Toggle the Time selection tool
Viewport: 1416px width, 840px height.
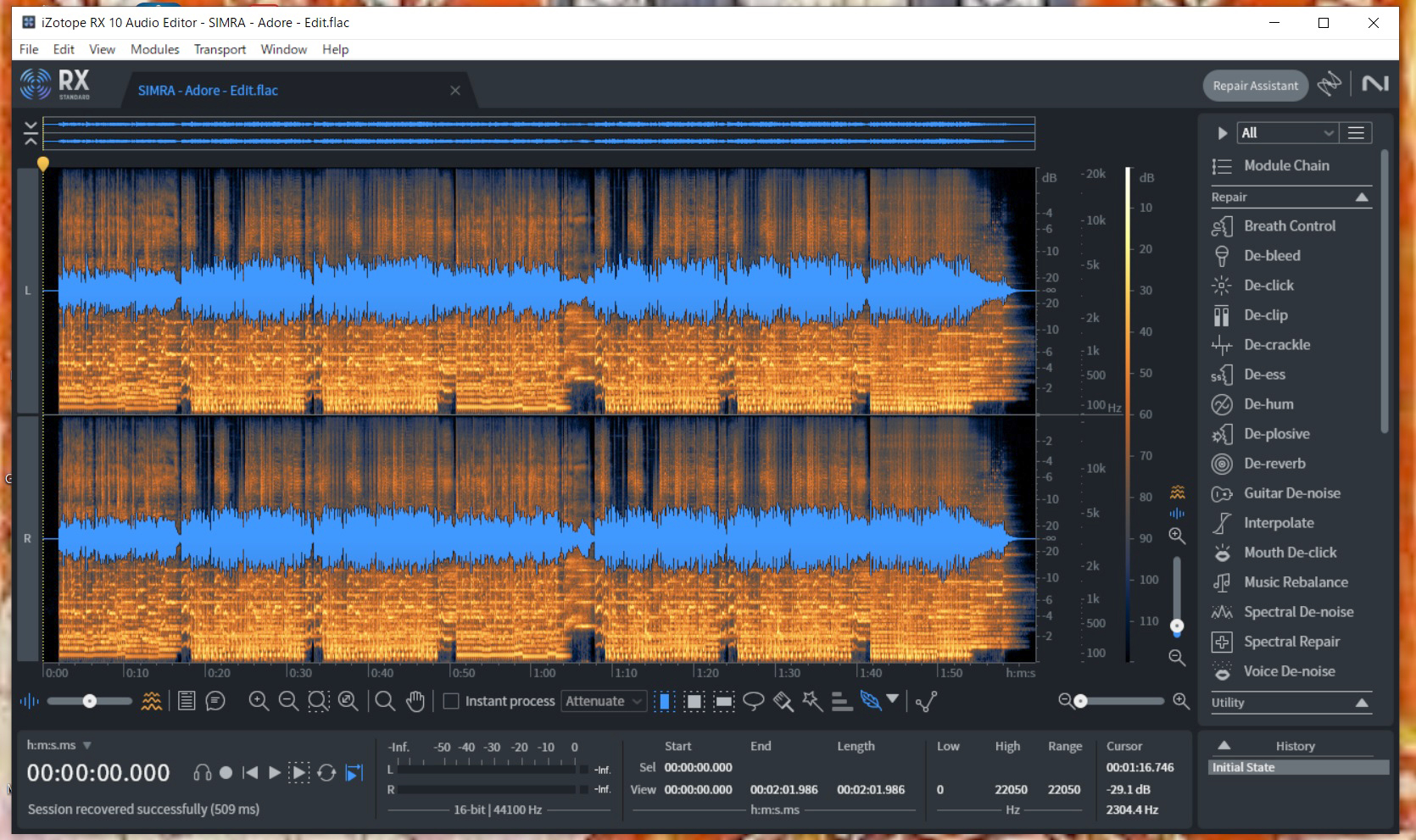pyautogui.click(x=665, y=701)
